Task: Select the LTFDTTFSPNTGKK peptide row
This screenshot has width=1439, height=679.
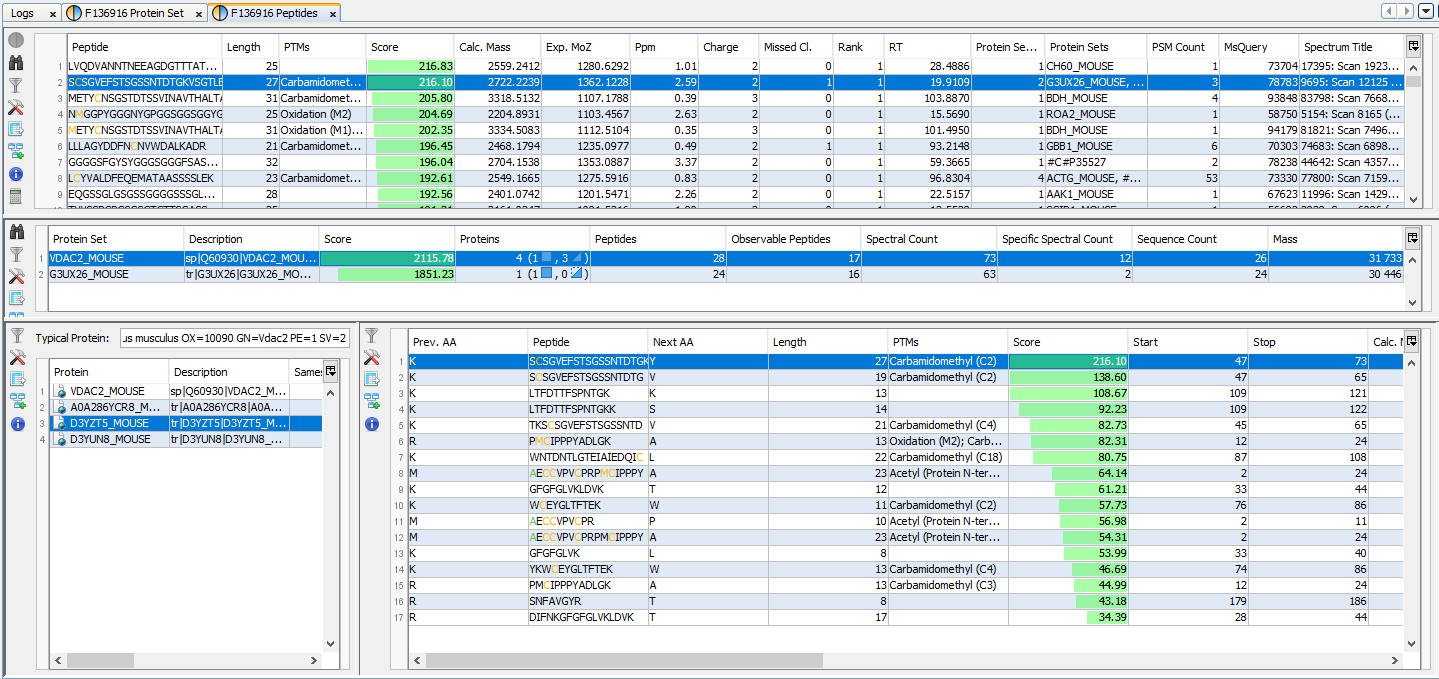Action: point(905,409)
